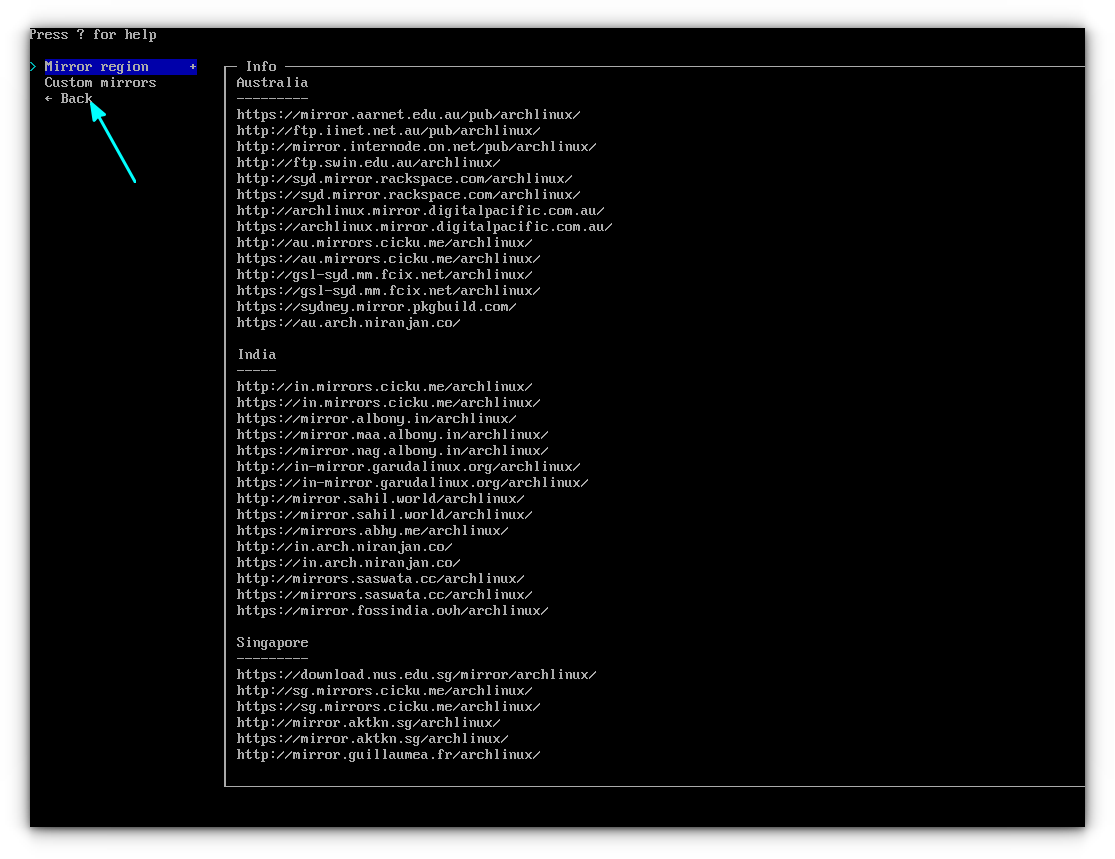Click the mirror.albony.in mirror entry

tap(375, 418)
